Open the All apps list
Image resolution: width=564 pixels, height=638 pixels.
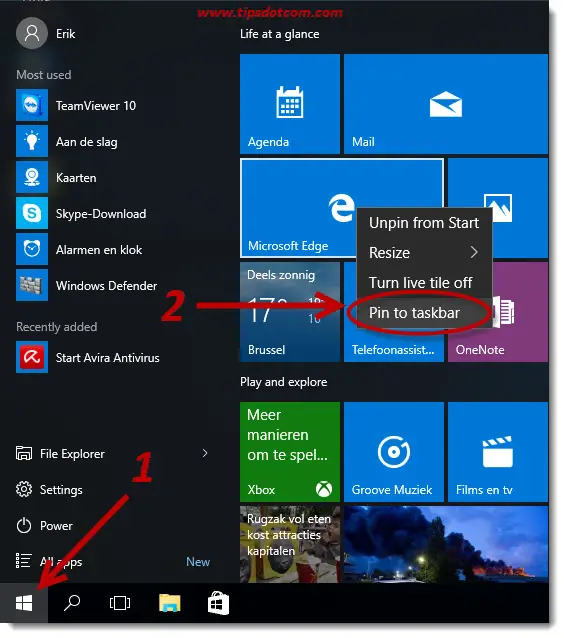point(61,562)
